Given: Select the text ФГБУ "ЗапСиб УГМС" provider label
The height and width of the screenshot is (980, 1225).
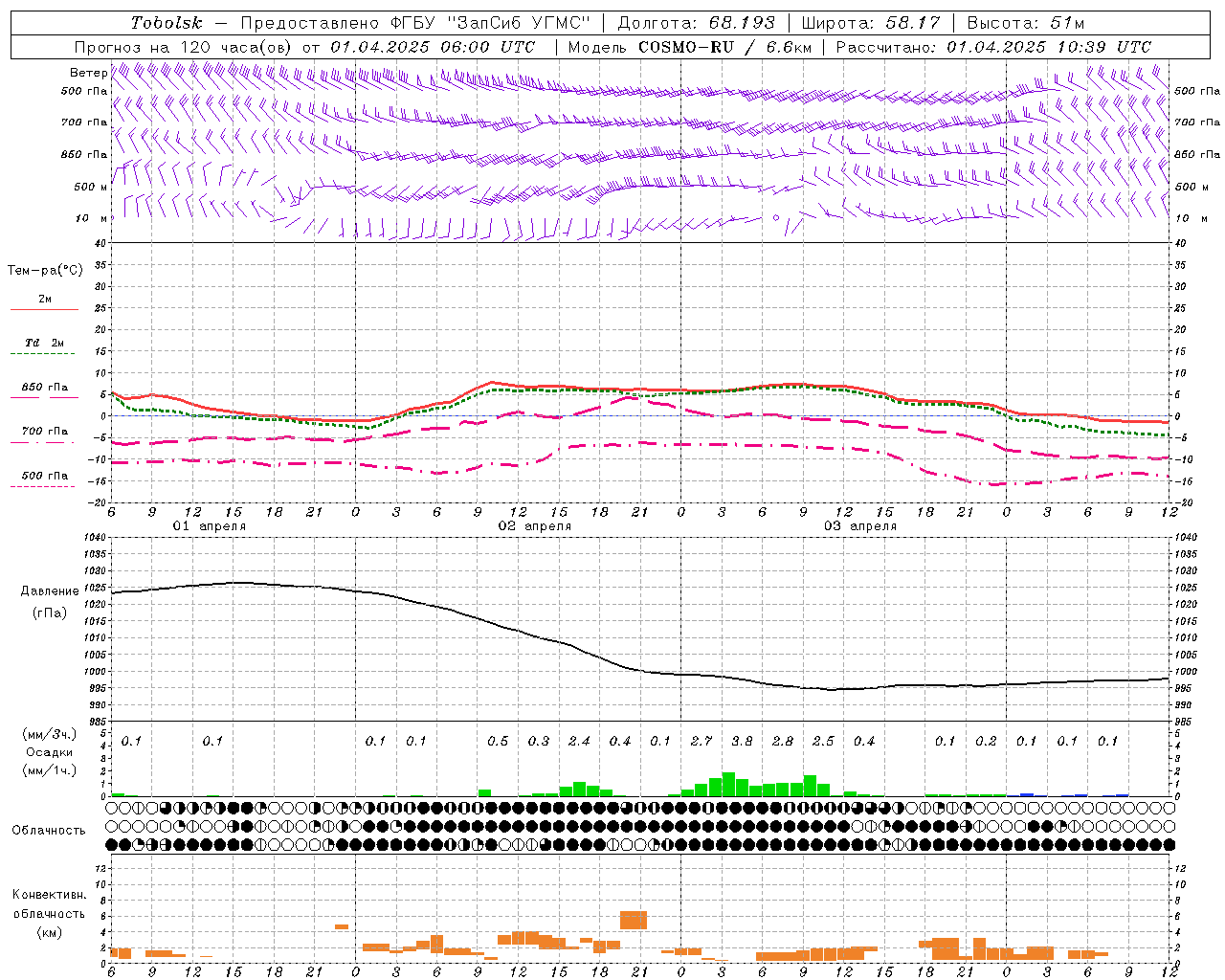Looking at the screenshot, I should click(490, 23).
